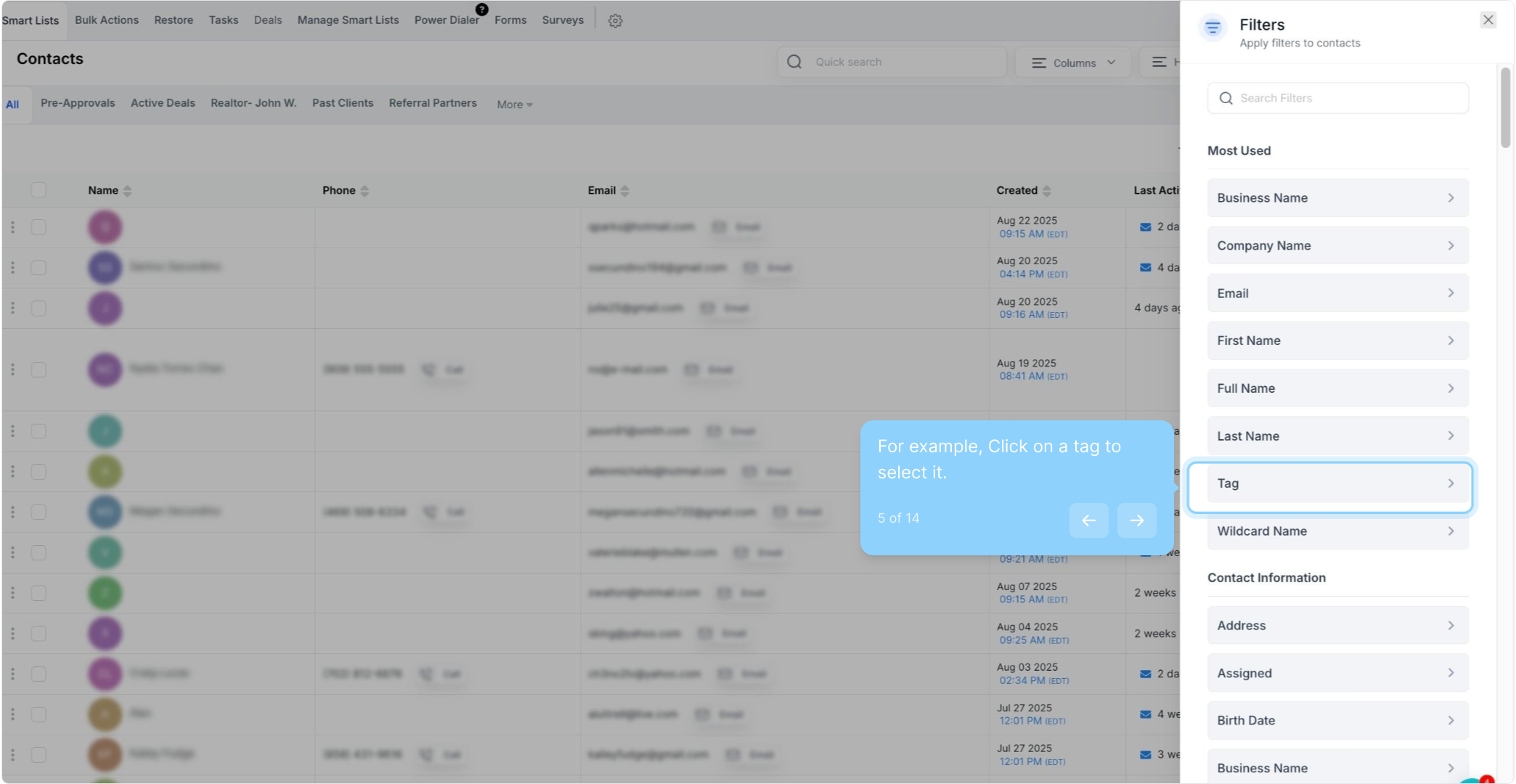Open the Bulk Actions tab
The height and width of the screenshot is (784, 1516).
tap(106, 20)
